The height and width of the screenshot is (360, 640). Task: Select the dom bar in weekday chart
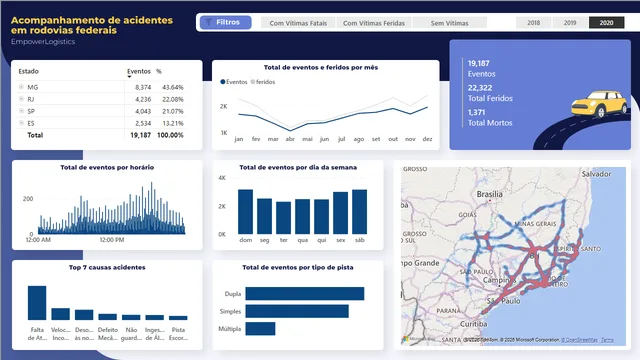point(245,211)
